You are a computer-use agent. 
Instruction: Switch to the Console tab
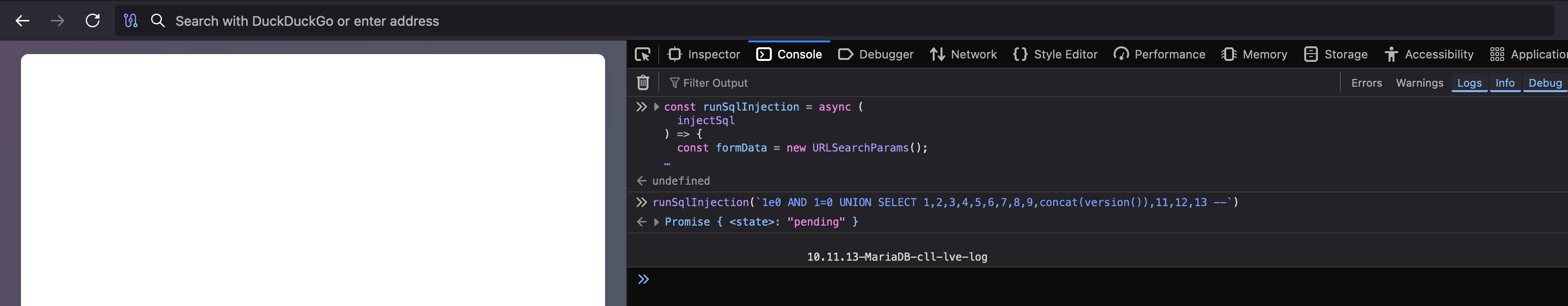point(789,55)
